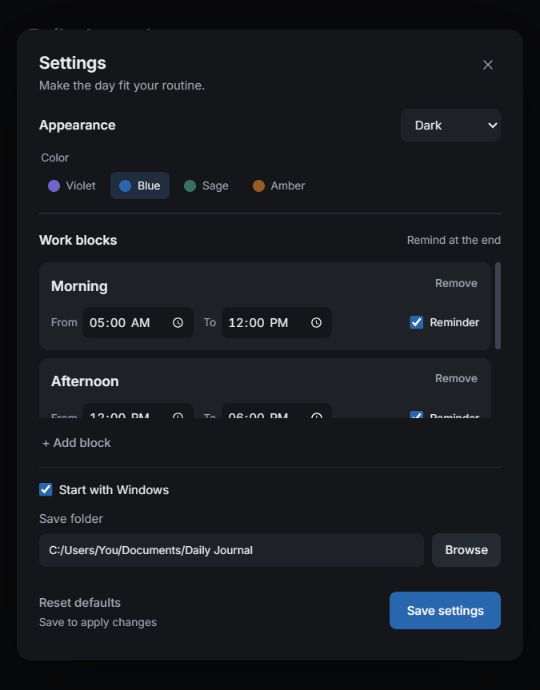Click Add block
540x690 pixels.
(77, 443)
